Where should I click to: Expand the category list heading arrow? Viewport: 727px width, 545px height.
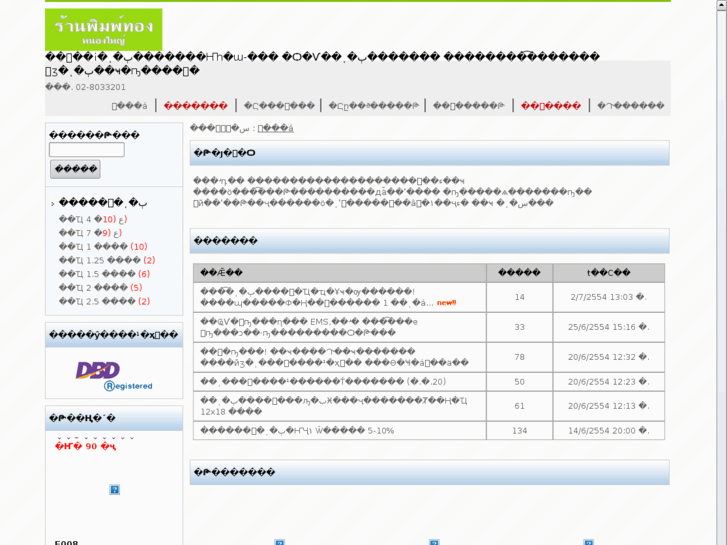click(x=52, y=204)
